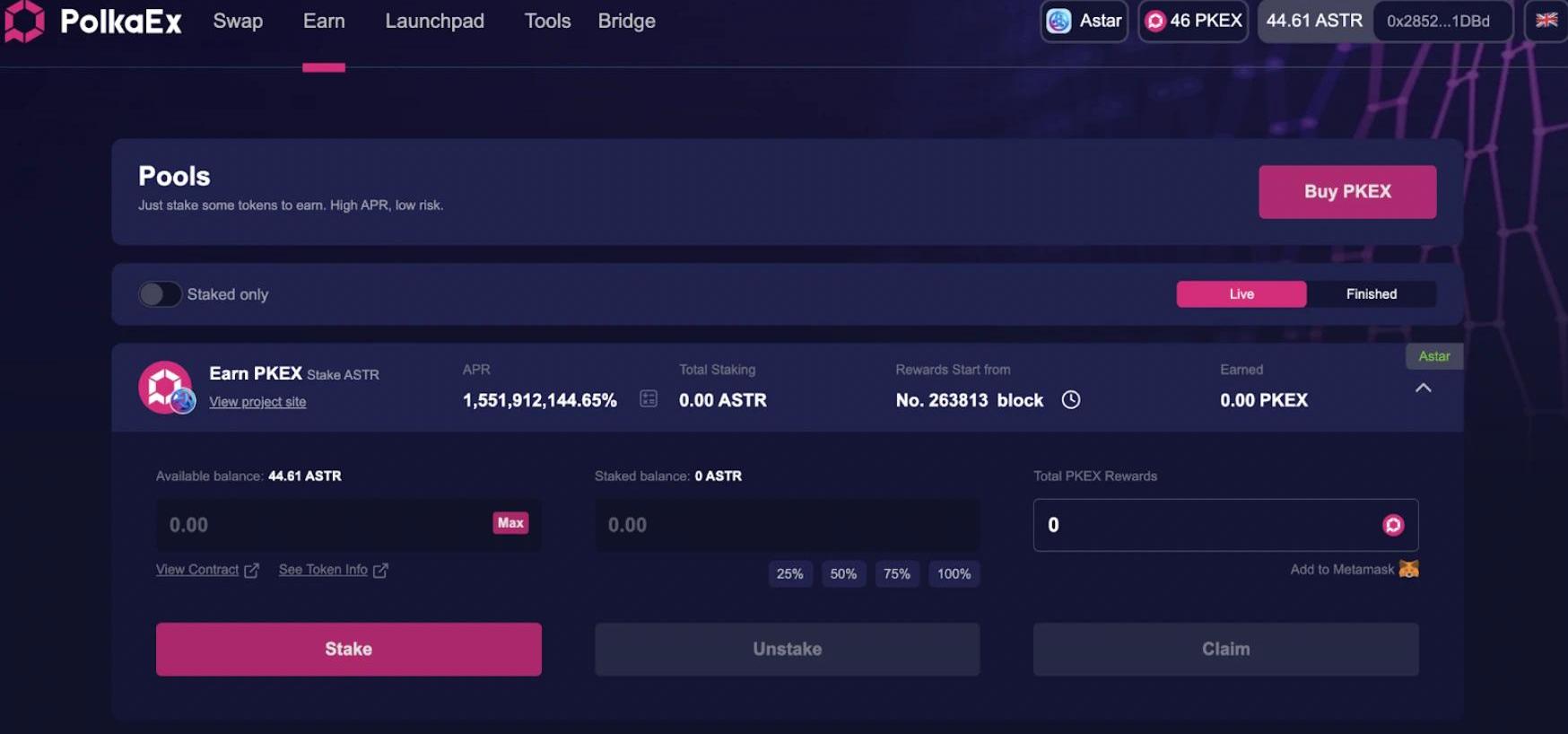Open the View Contract external link icon

point(252,571)
